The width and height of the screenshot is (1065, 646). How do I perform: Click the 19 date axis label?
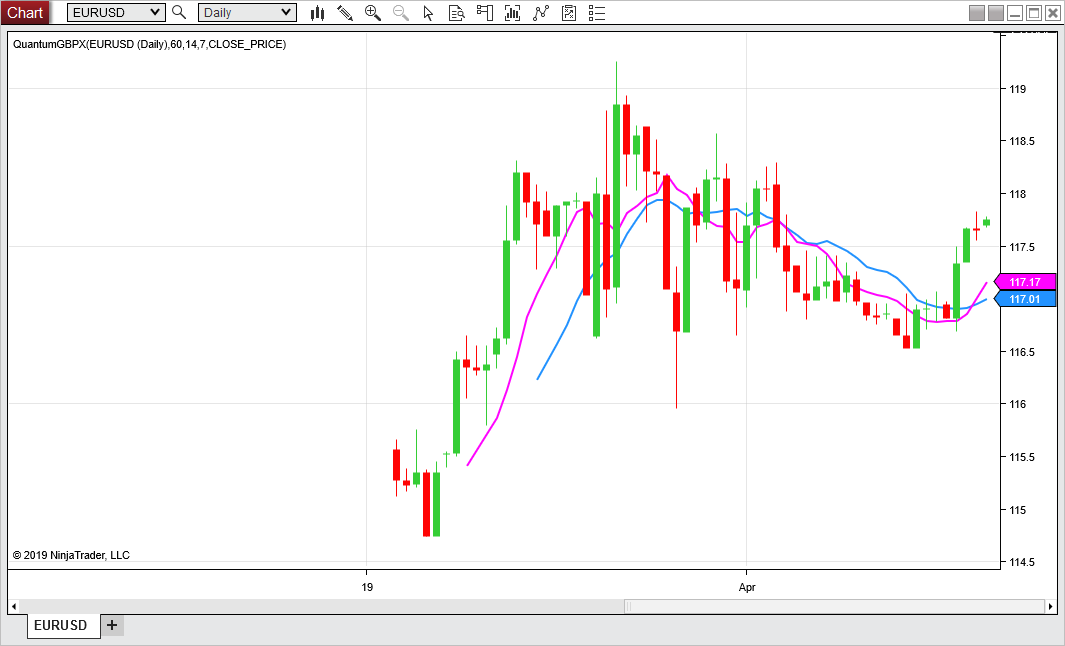[x=367, y=587]
